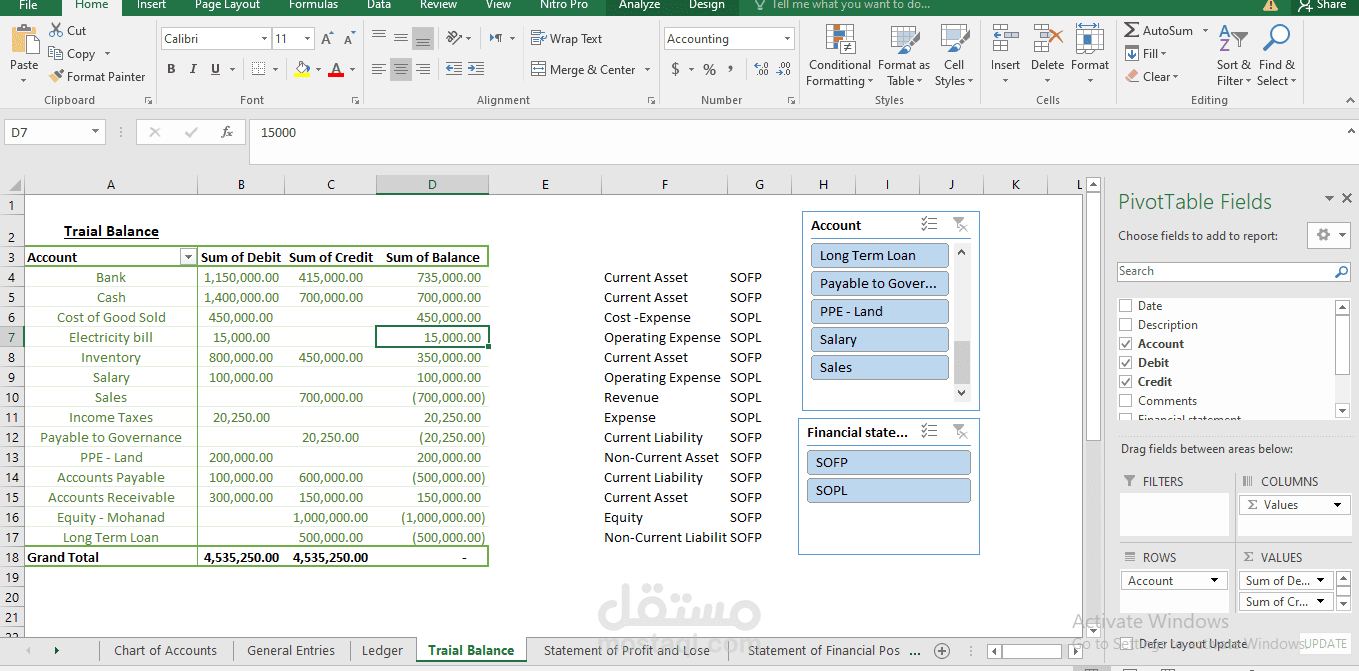
Task: Open Conditional Formatting icon in Styles
Action: [x=839, y=40]
